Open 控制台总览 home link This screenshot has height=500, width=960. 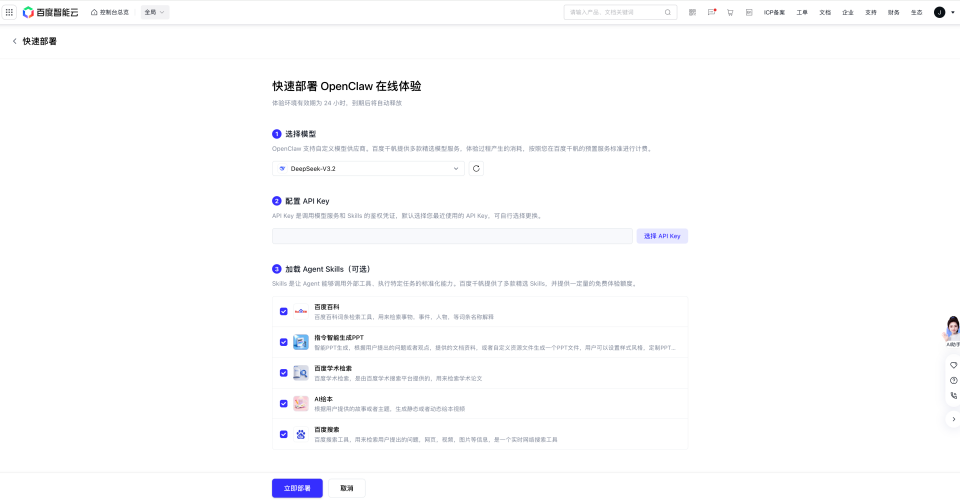[110, 12]
